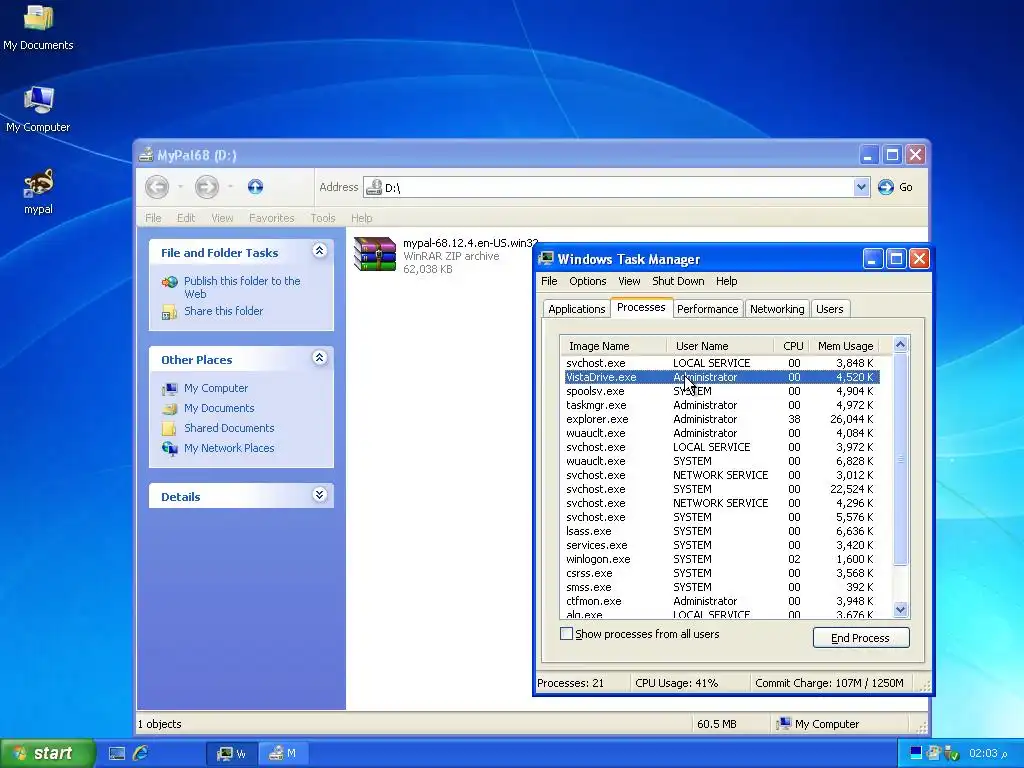Select the lsass.exe process row
This screenshot has height=768, width=1024.
coord(721,532)
